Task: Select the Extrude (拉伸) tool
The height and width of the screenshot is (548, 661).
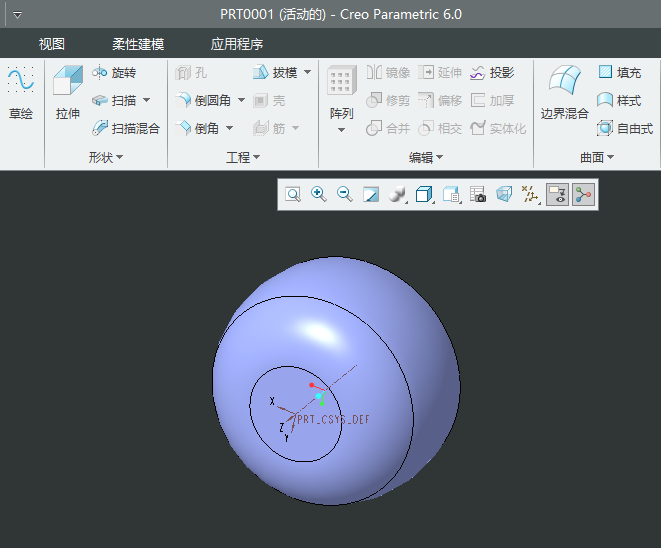Action: [x=67, y=92]
